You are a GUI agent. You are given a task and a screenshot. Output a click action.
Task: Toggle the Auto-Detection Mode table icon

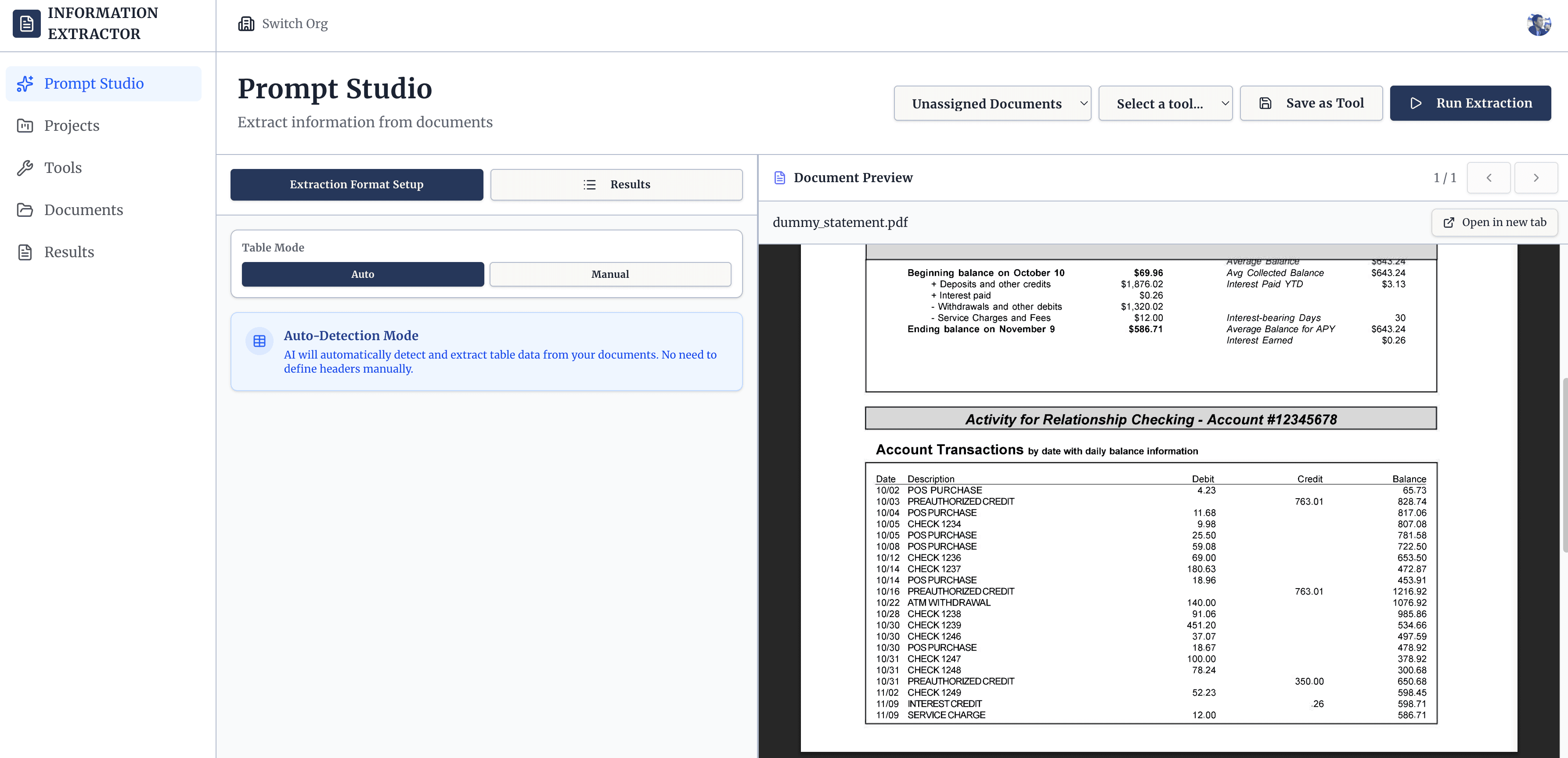point(260,341)
